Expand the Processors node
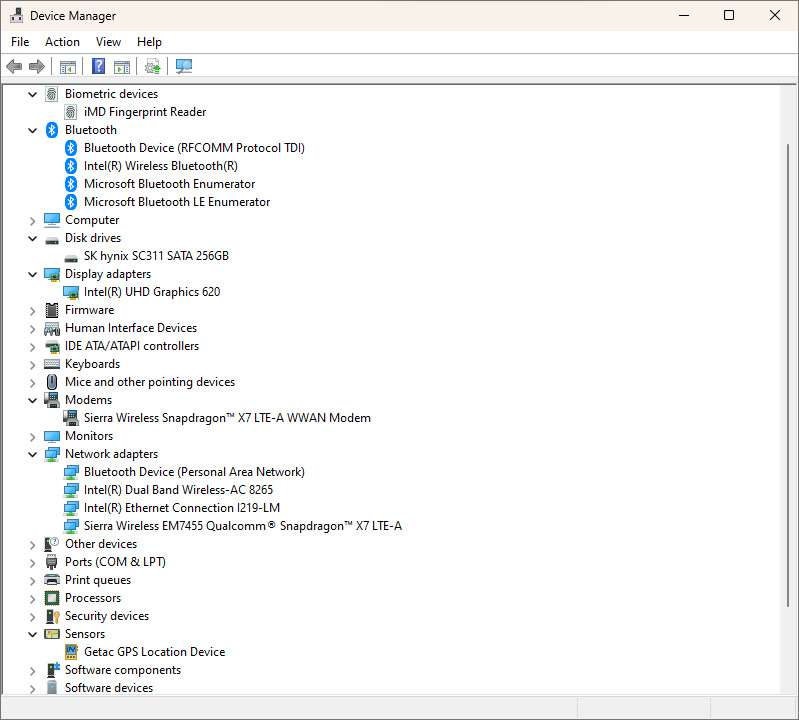799x720 pixels. click(x=33, y=599)
